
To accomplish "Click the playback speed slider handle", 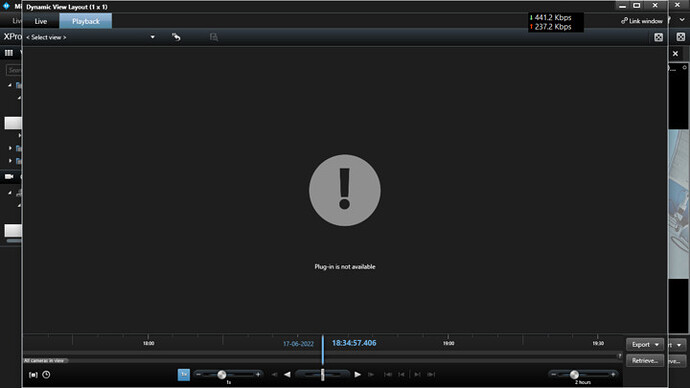I will (222, 374).
